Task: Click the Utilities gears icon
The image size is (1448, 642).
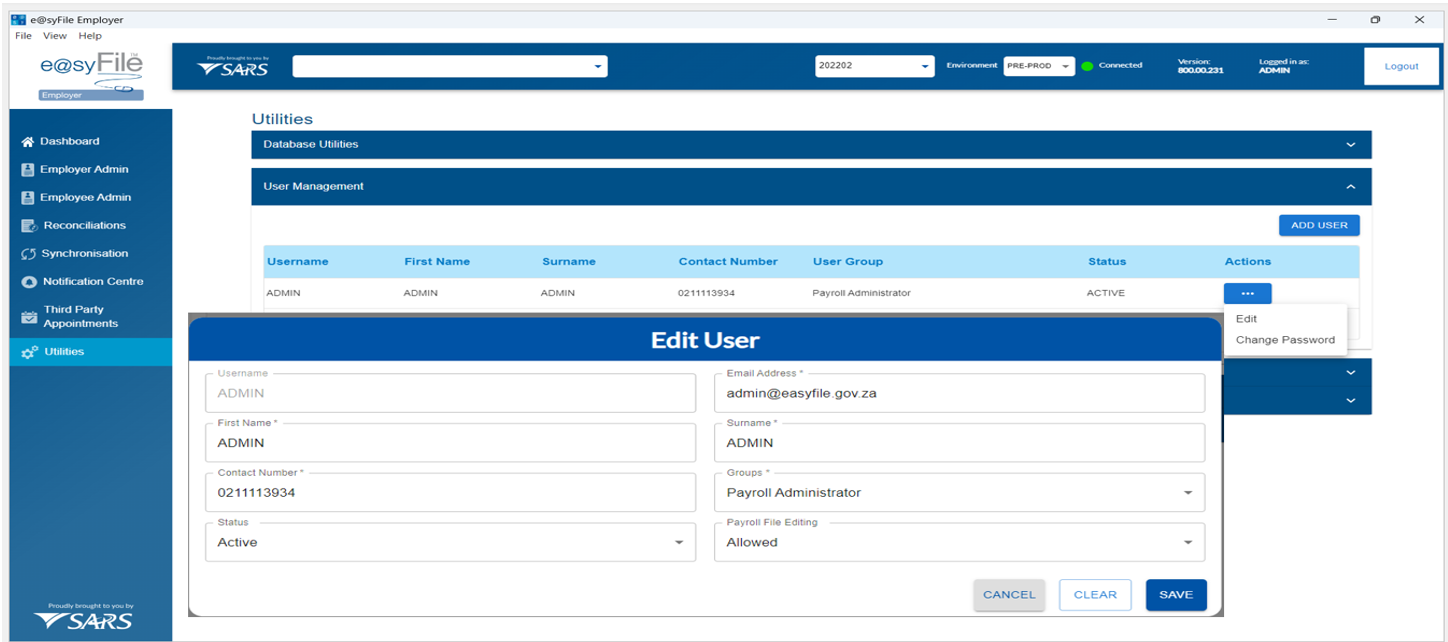Action: [x=29, y=352]
